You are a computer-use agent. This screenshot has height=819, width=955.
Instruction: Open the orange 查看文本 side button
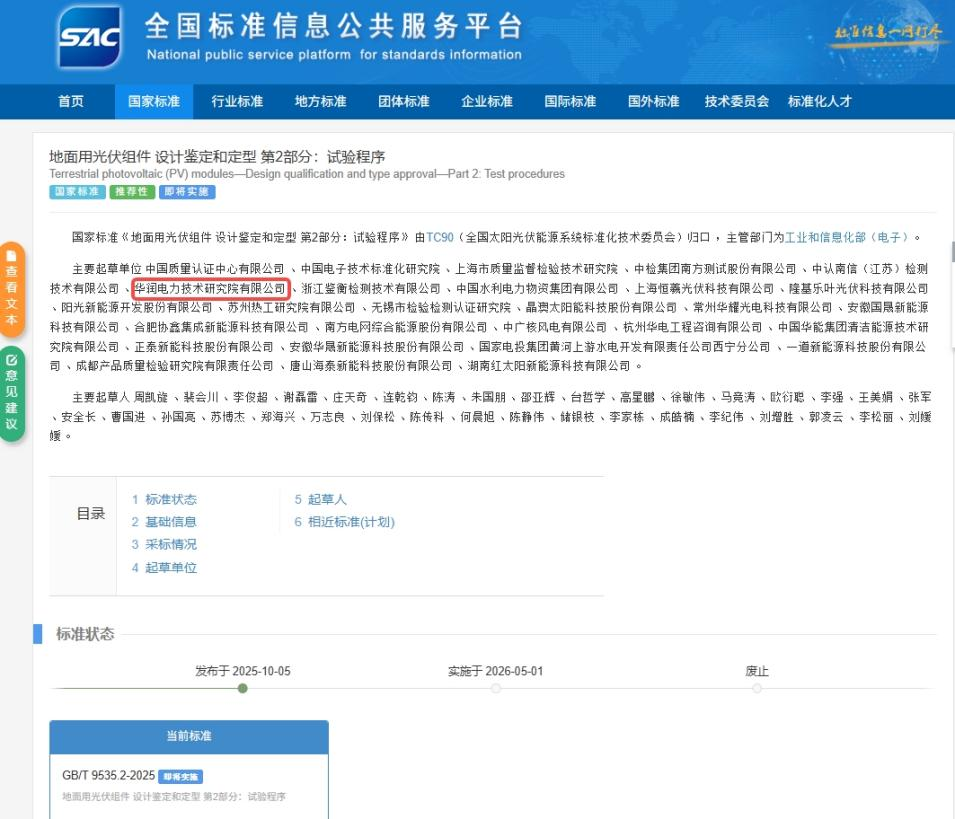point(12,290)
